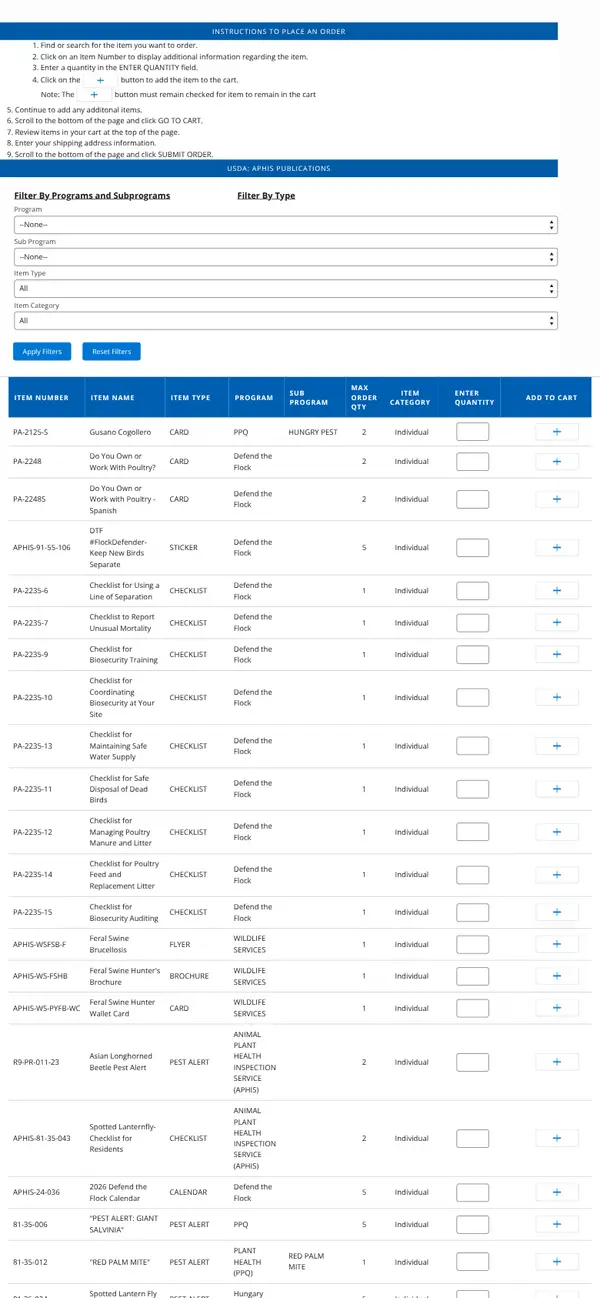Sort by Sub Program column header

[307, 398]
